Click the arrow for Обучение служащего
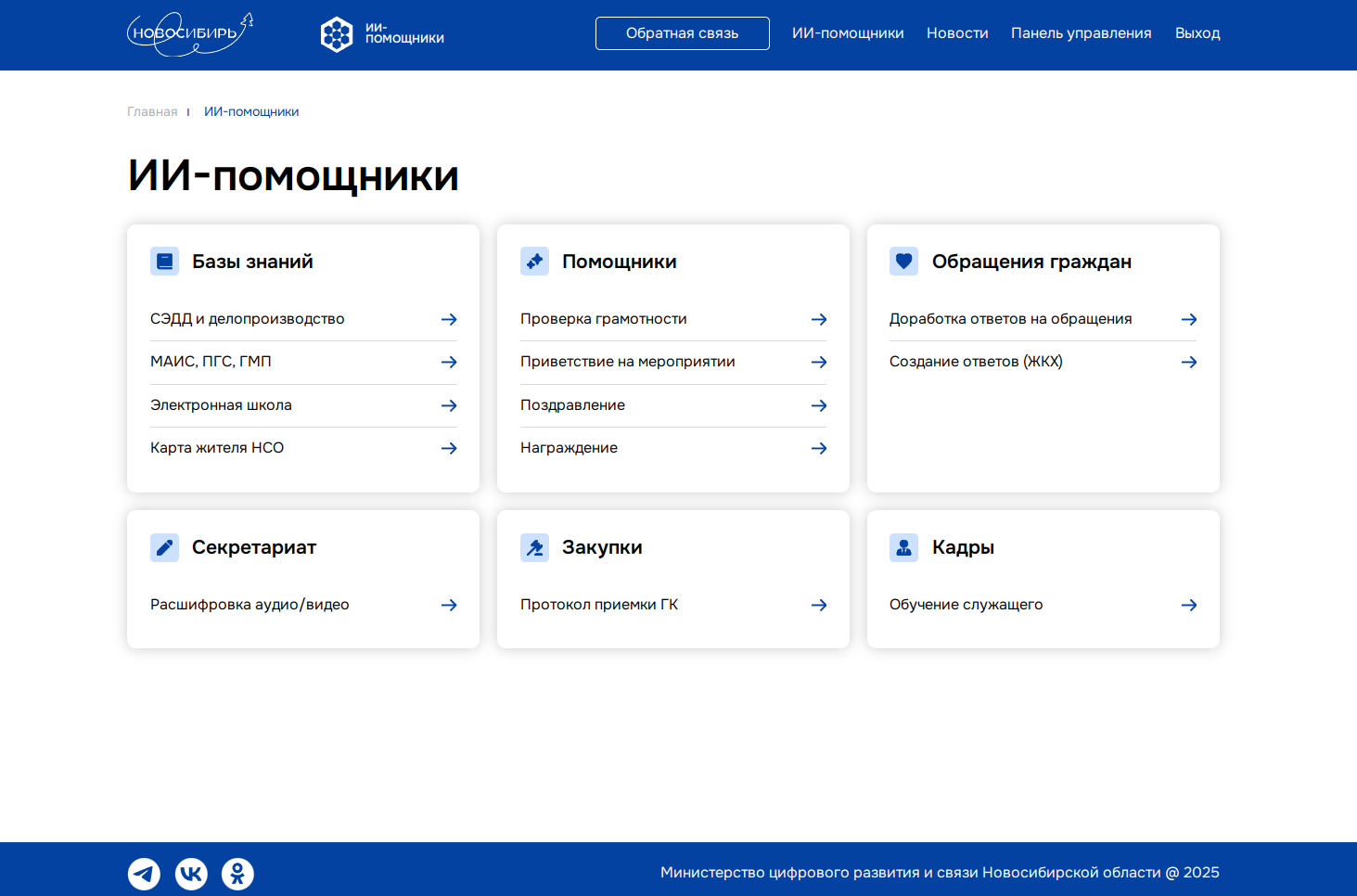Image resolution: width=1357 pixels, height=896 pixels. [x=1189, y=605]
